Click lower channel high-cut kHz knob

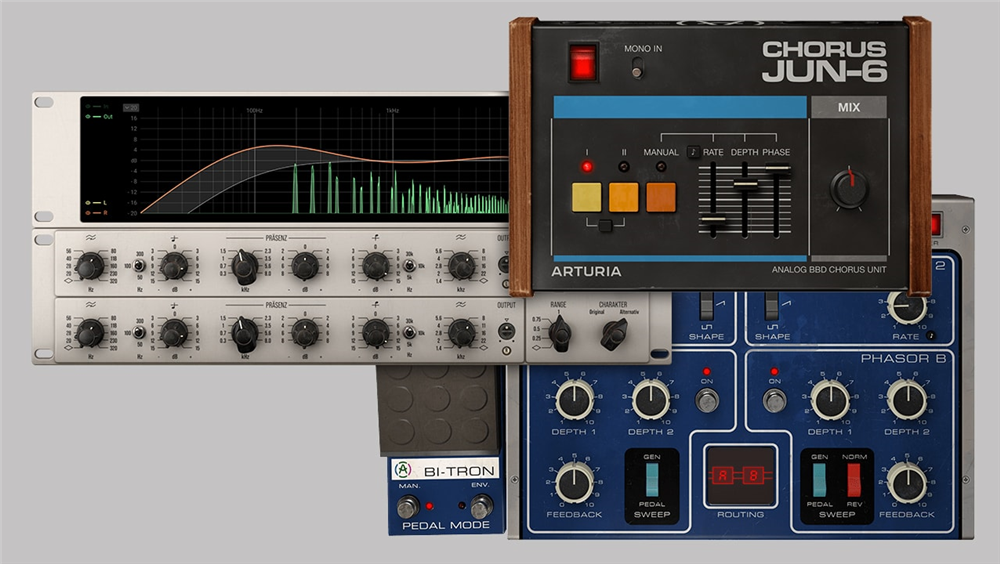[x=462, y=333]
